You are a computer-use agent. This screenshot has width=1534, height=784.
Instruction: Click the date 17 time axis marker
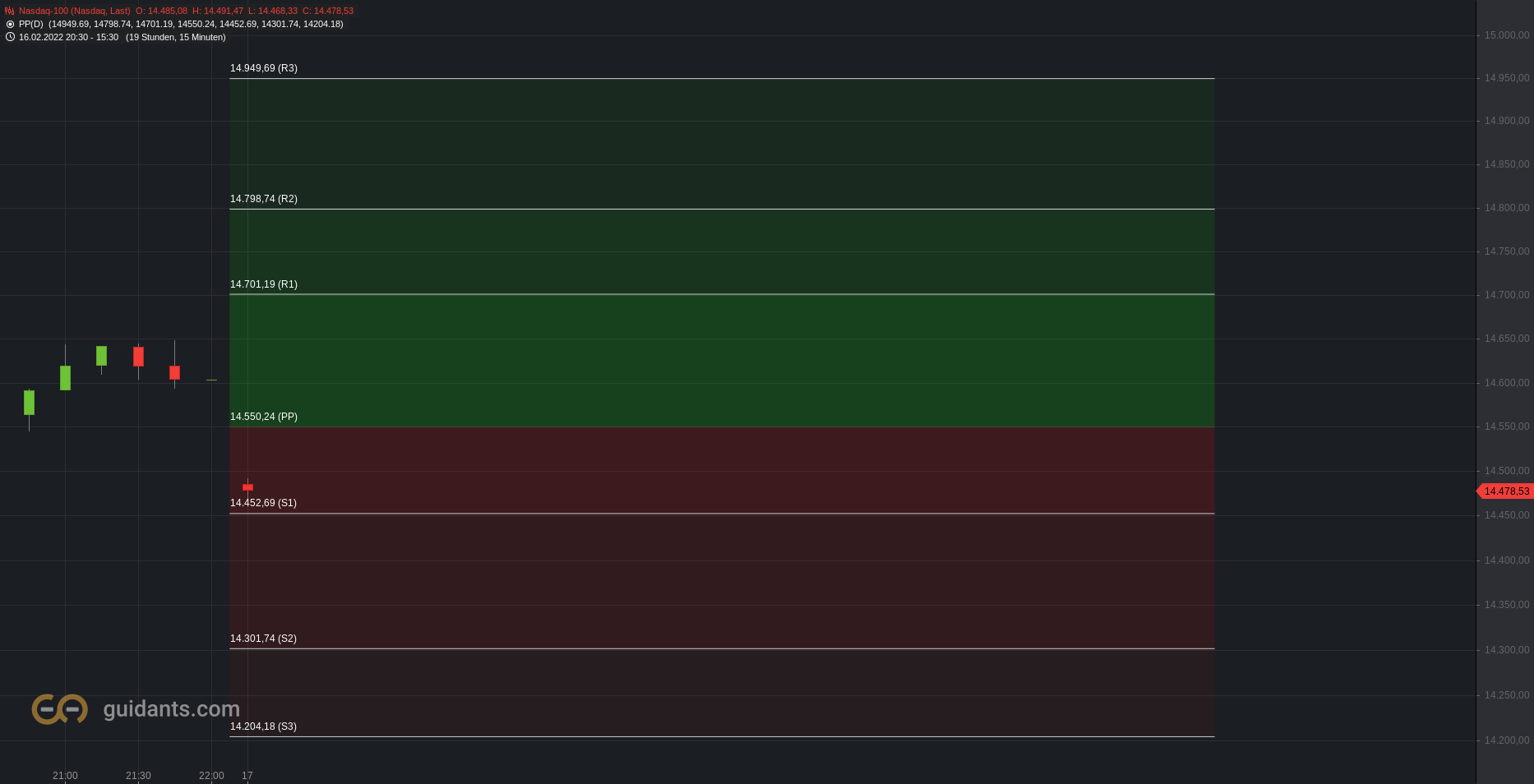click(247, 776)
